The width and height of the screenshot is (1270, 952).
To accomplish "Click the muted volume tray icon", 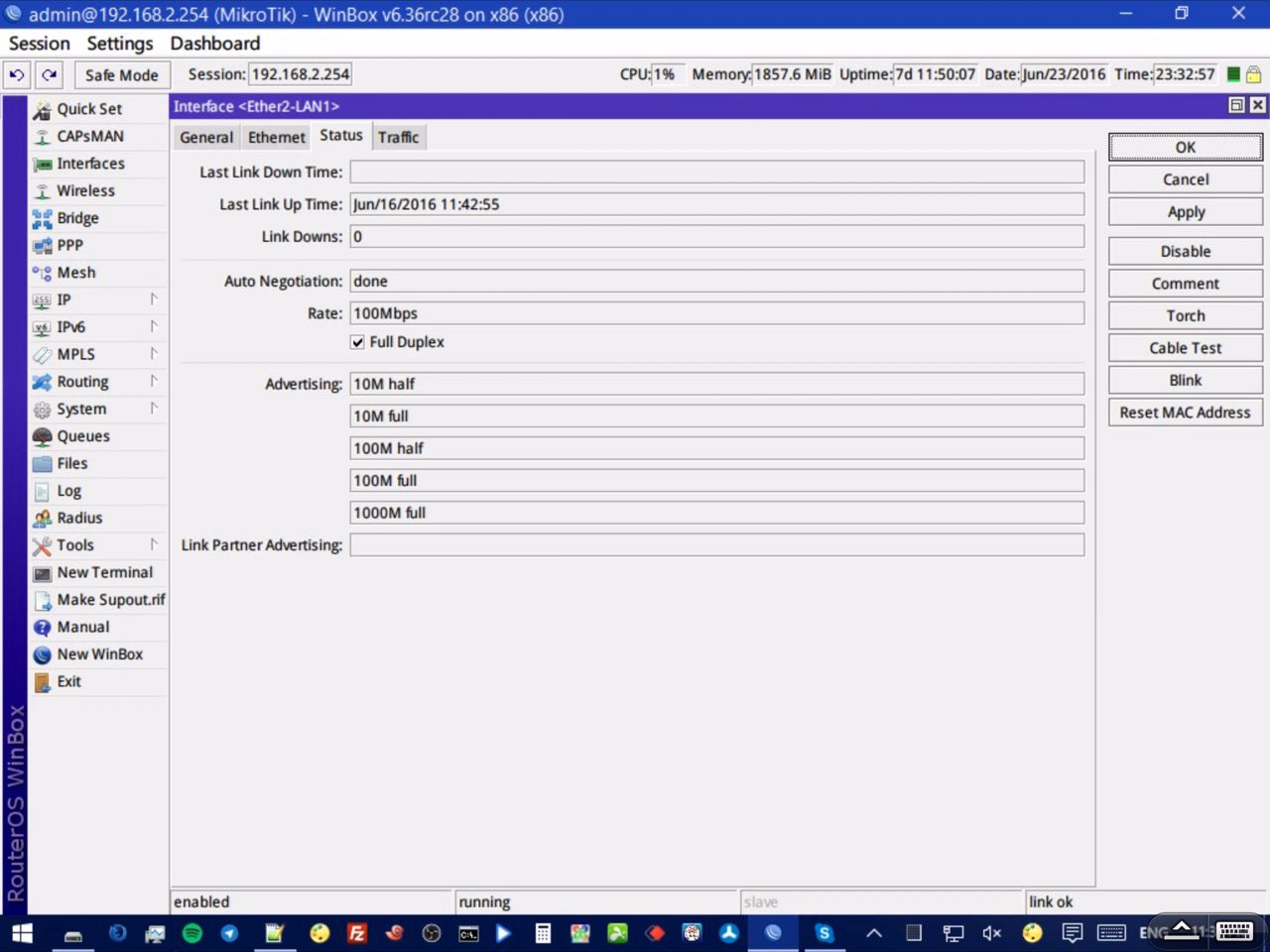I will pos(991,933).
